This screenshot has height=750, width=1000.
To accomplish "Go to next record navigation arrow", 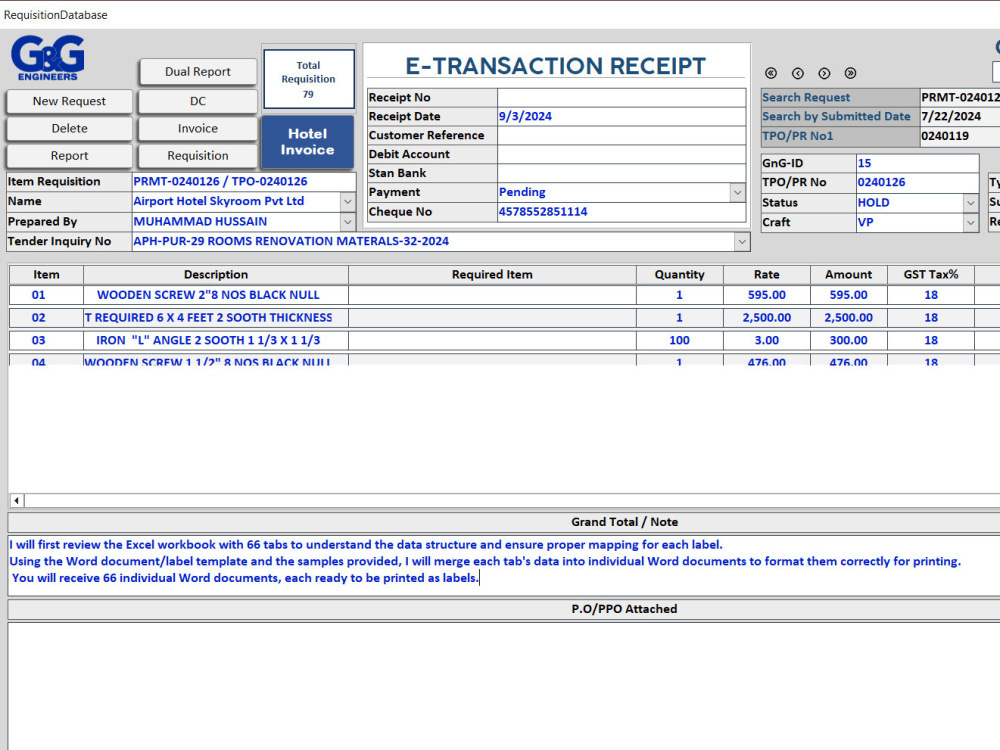I will coord(824,73).
